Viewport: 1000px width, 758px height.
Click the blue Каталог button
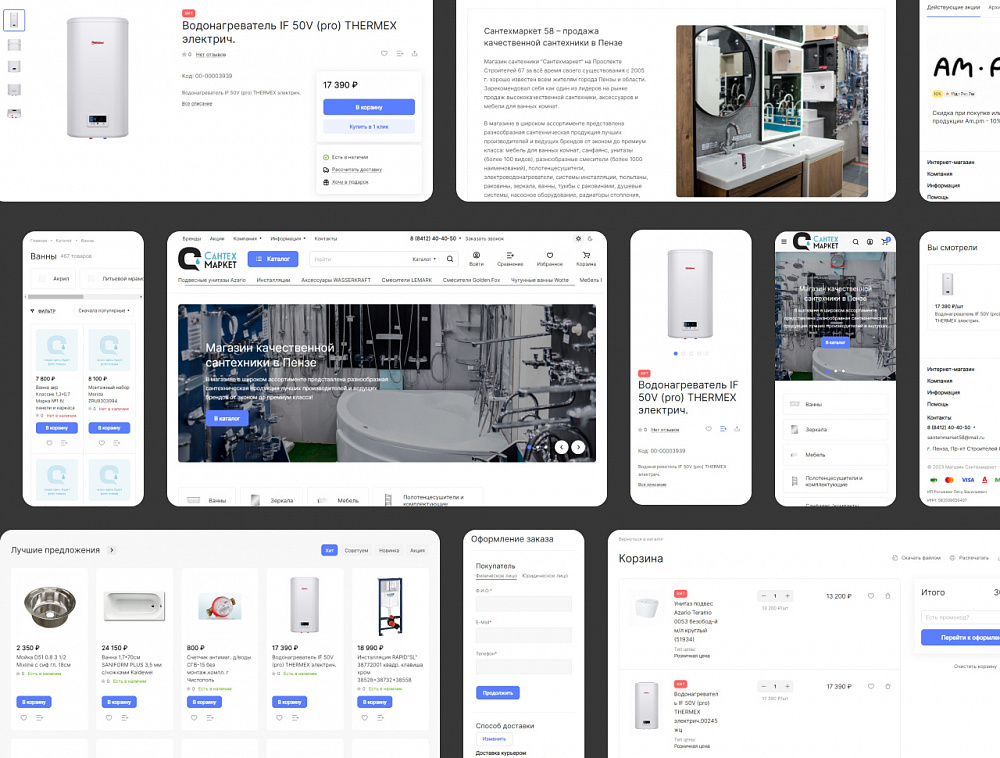pos(272,259)
